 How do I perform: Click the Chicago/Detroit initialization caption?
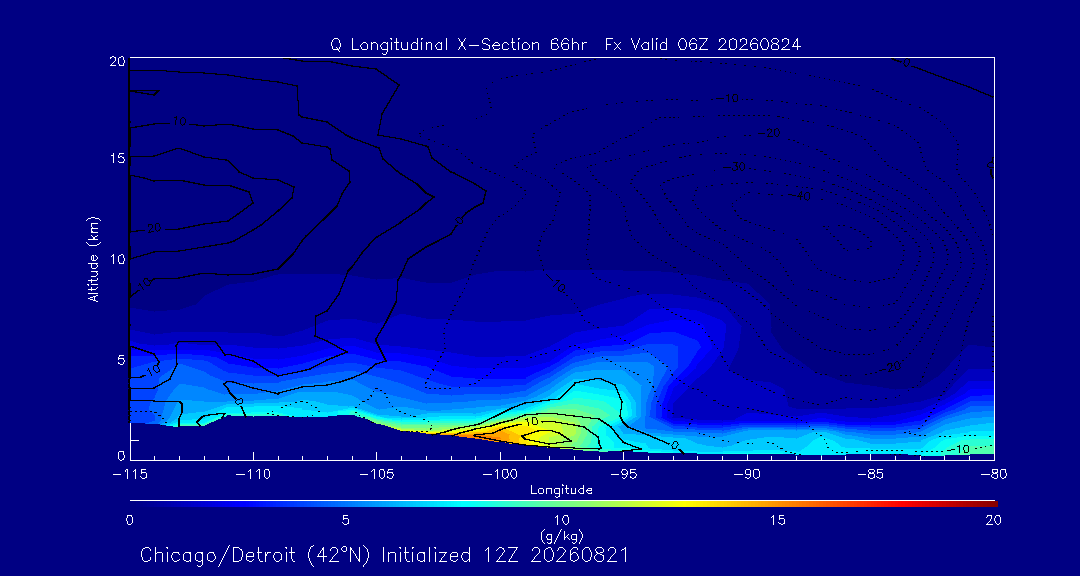click(384, 555)
